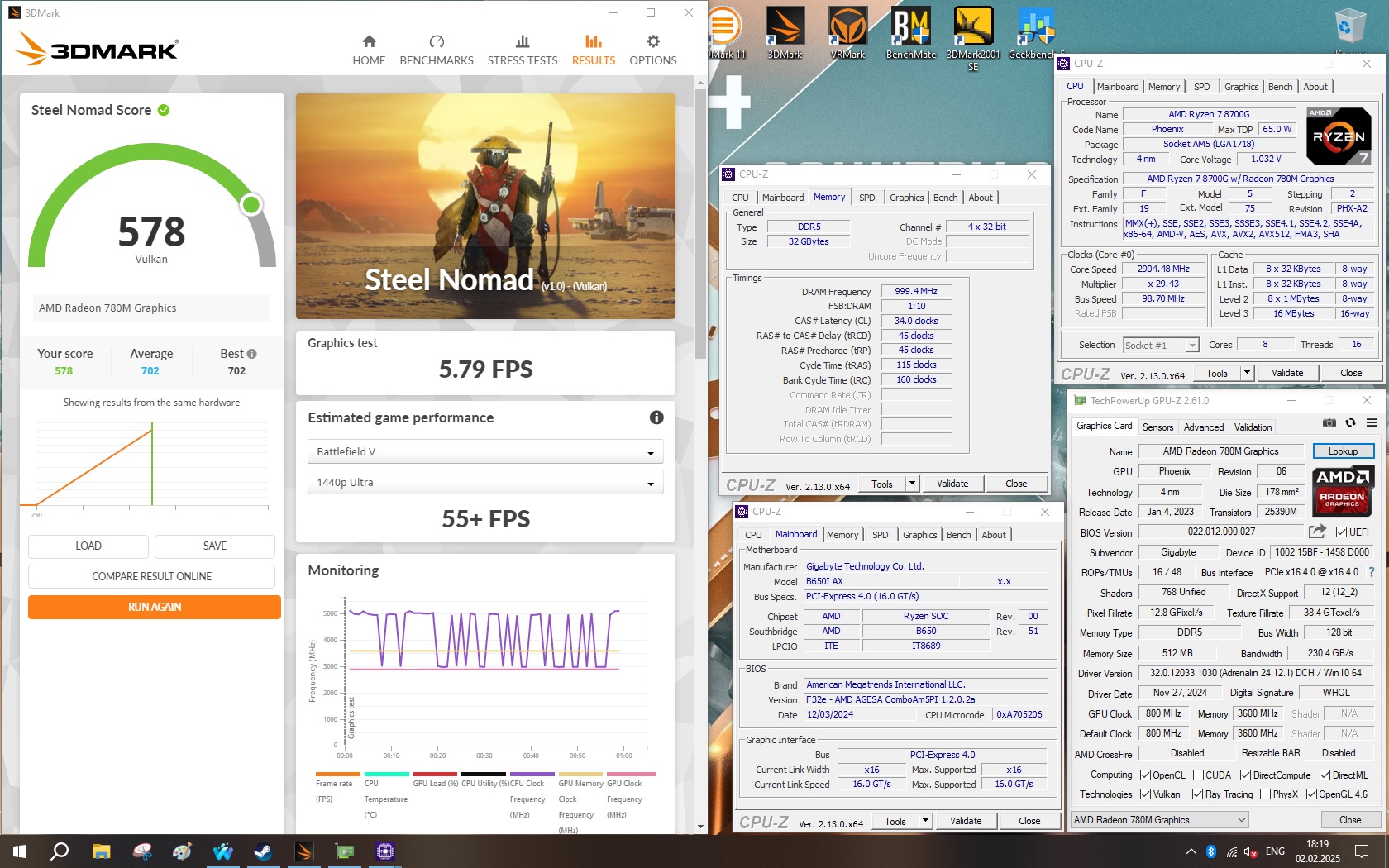Toggle the OpenGL 4.6 checkbox in GPU-Z
The height and width of the screenshot is (868, 1389).
[1311, 794]
